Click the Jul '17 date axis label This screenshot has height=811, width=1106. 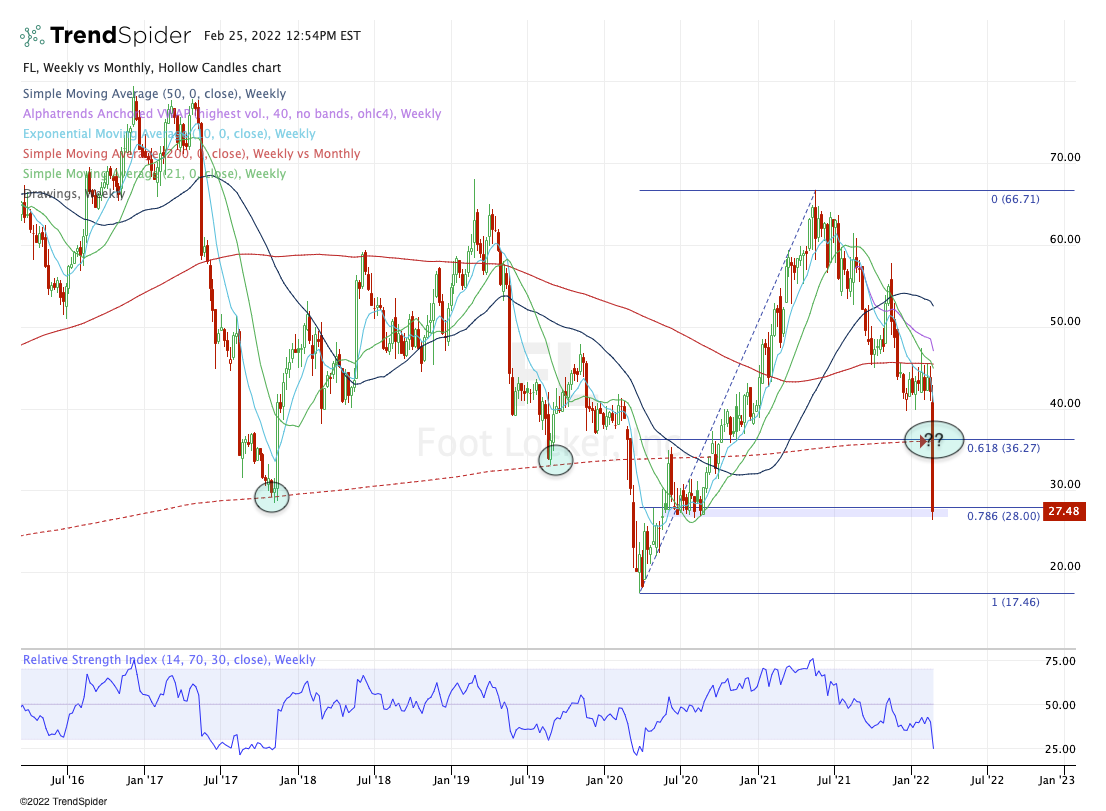coord(221,780)
